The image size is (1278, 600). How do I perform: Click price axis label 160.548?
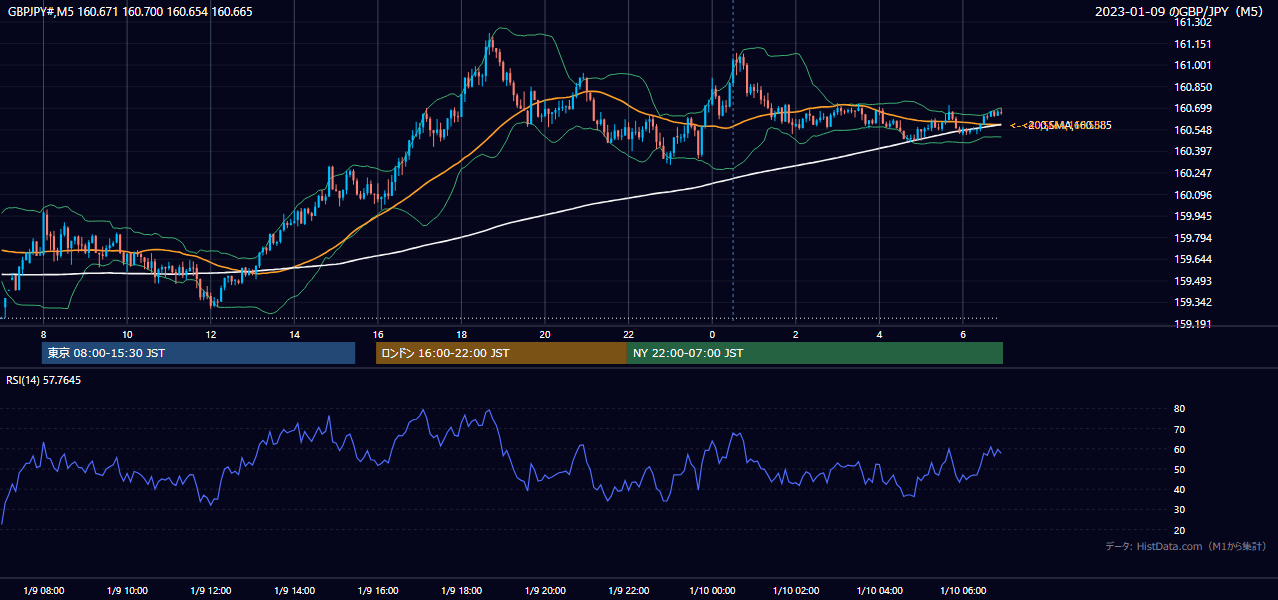point(1193,130)
